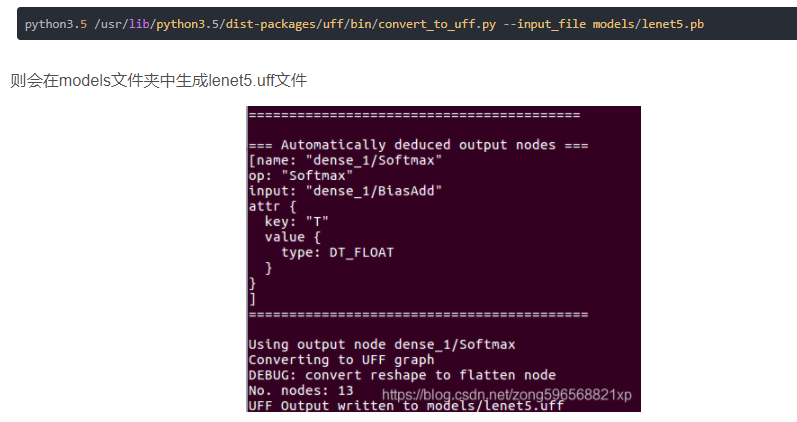The image size is (797, 422).
Task: Click the terminal output screenshot image
Action: coord(443,258)
